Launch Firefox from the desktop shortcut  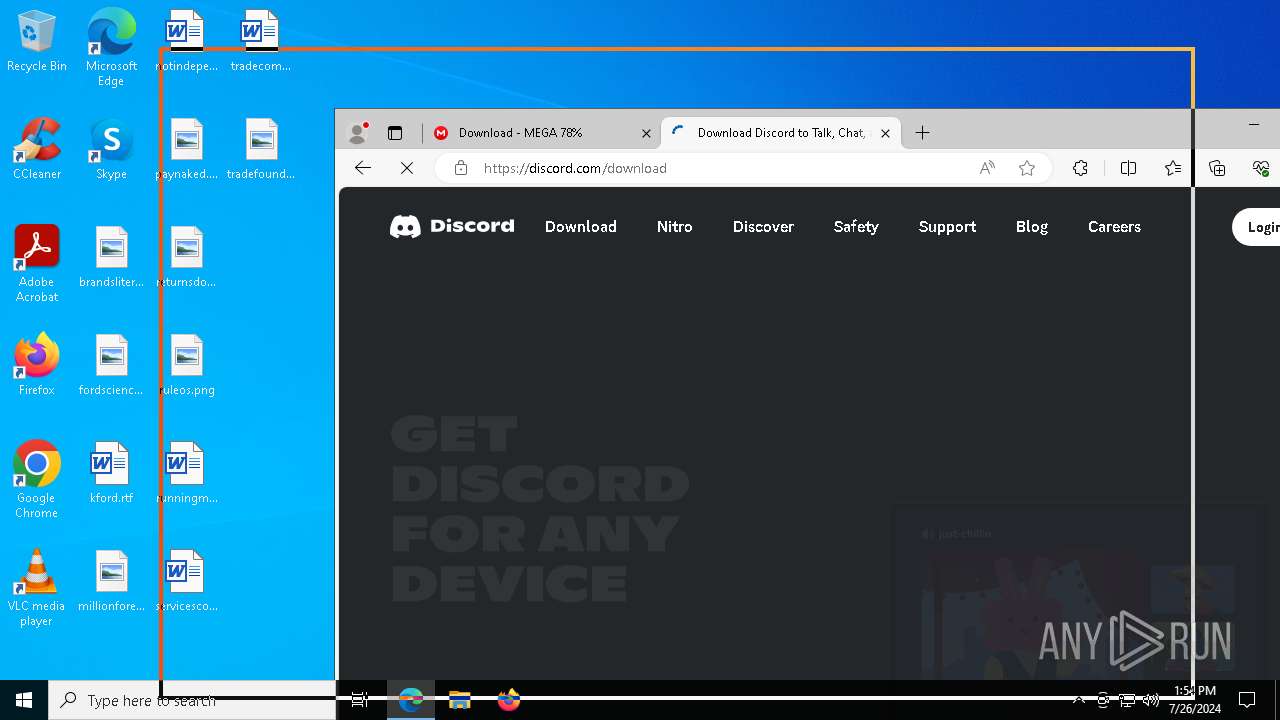click(x=37, y=365)
